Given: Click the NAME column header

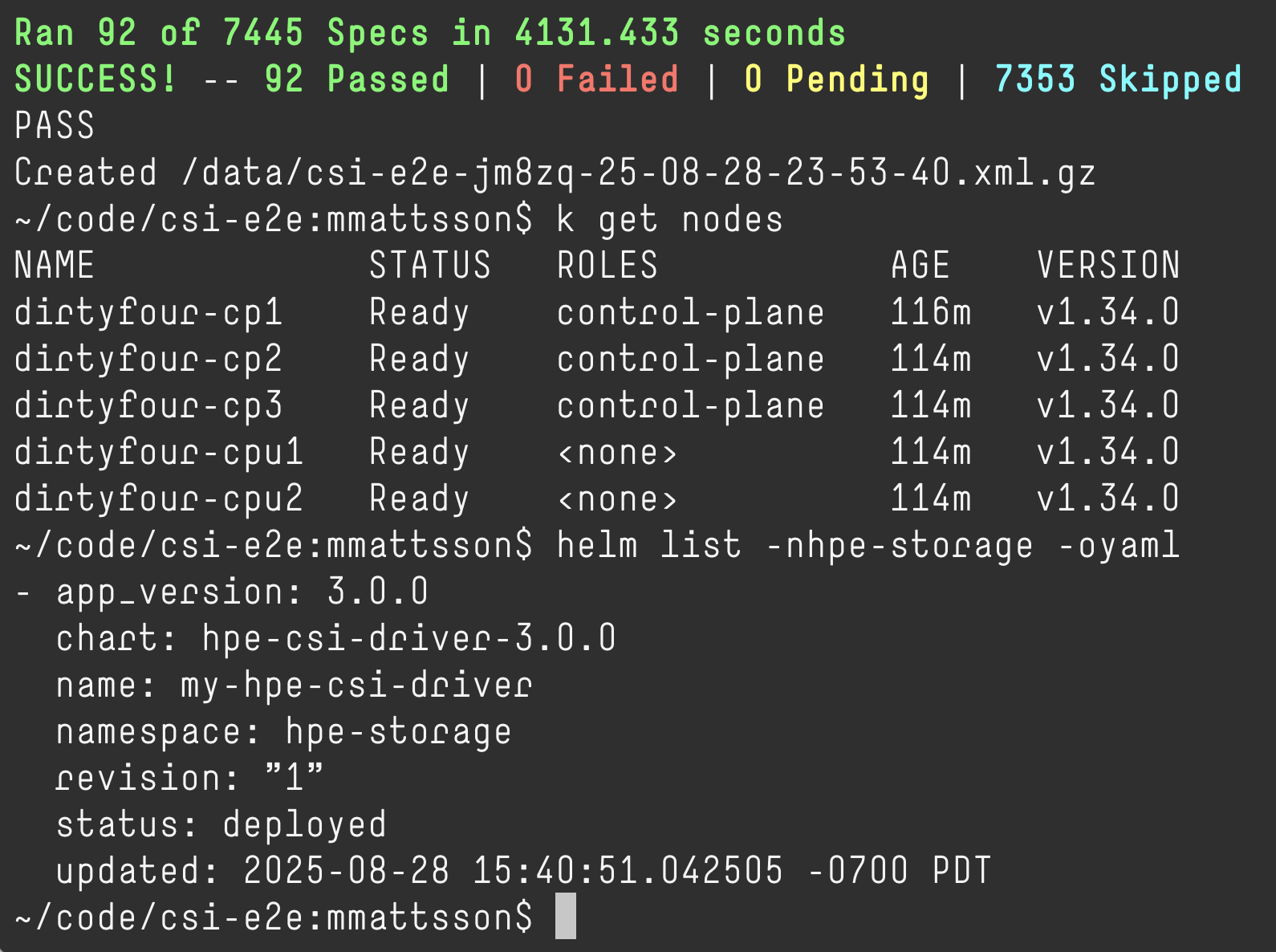Looking at the screenshot, I should click(55, 266).
